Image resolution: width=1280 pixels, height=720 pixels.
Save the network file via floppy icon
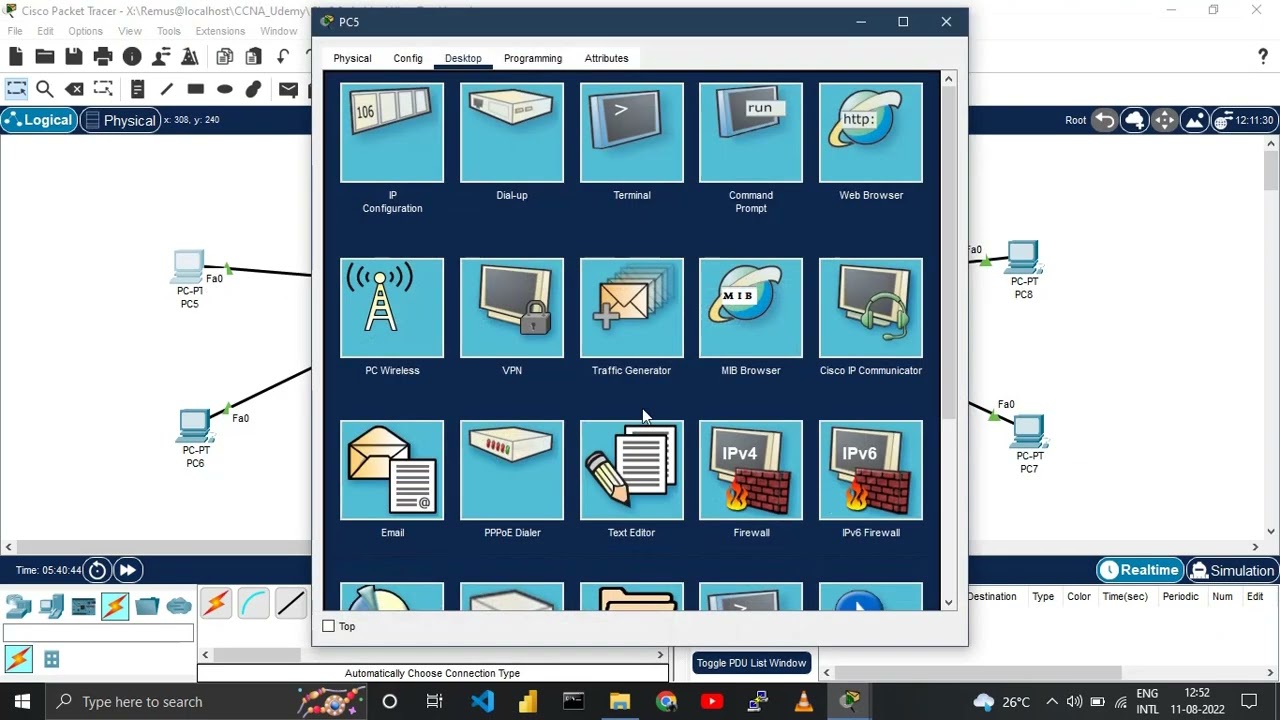coord(74,57)
